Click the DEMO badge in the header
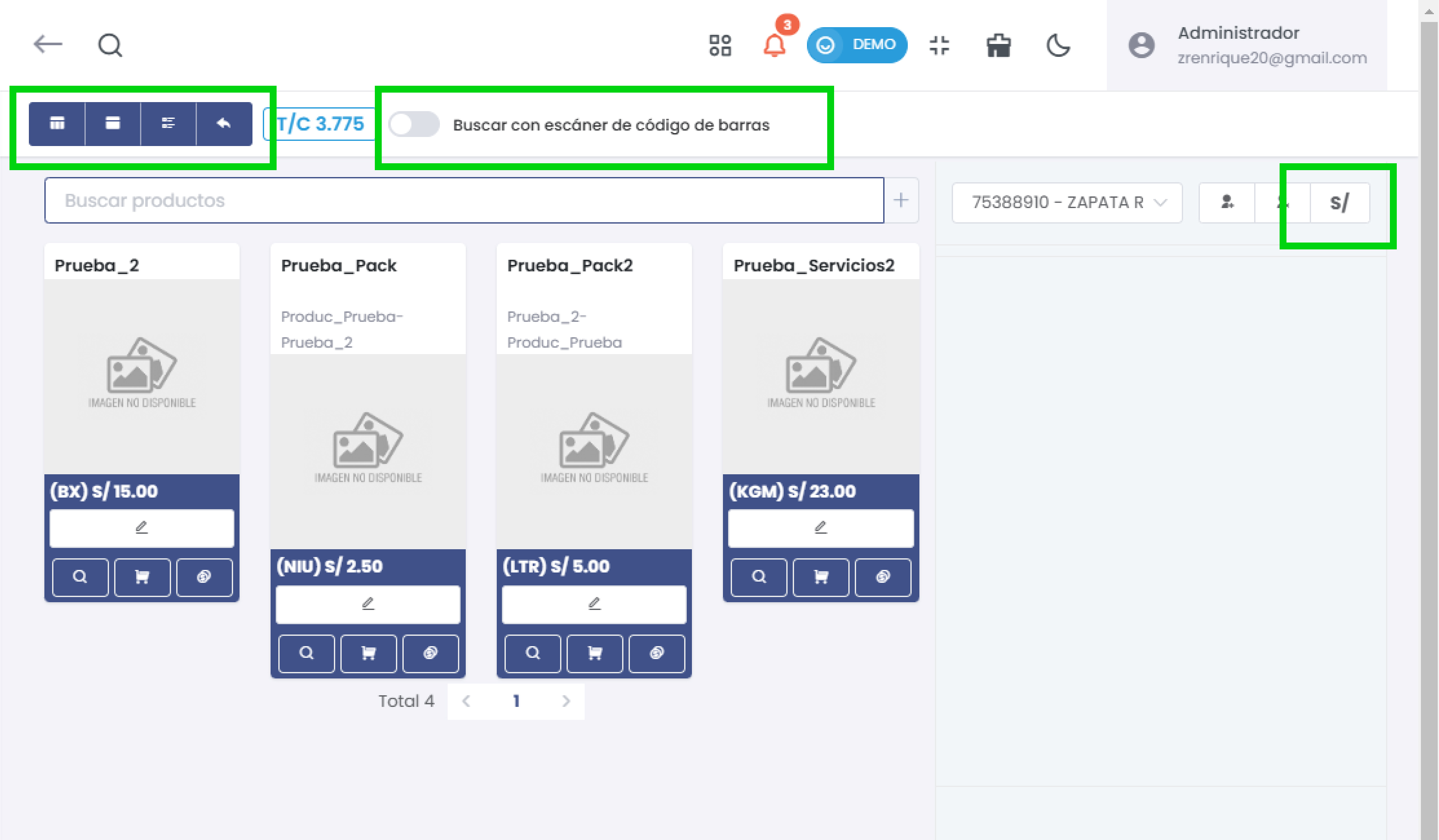Viewport: 1439px width, 840px height. [857, 44]
